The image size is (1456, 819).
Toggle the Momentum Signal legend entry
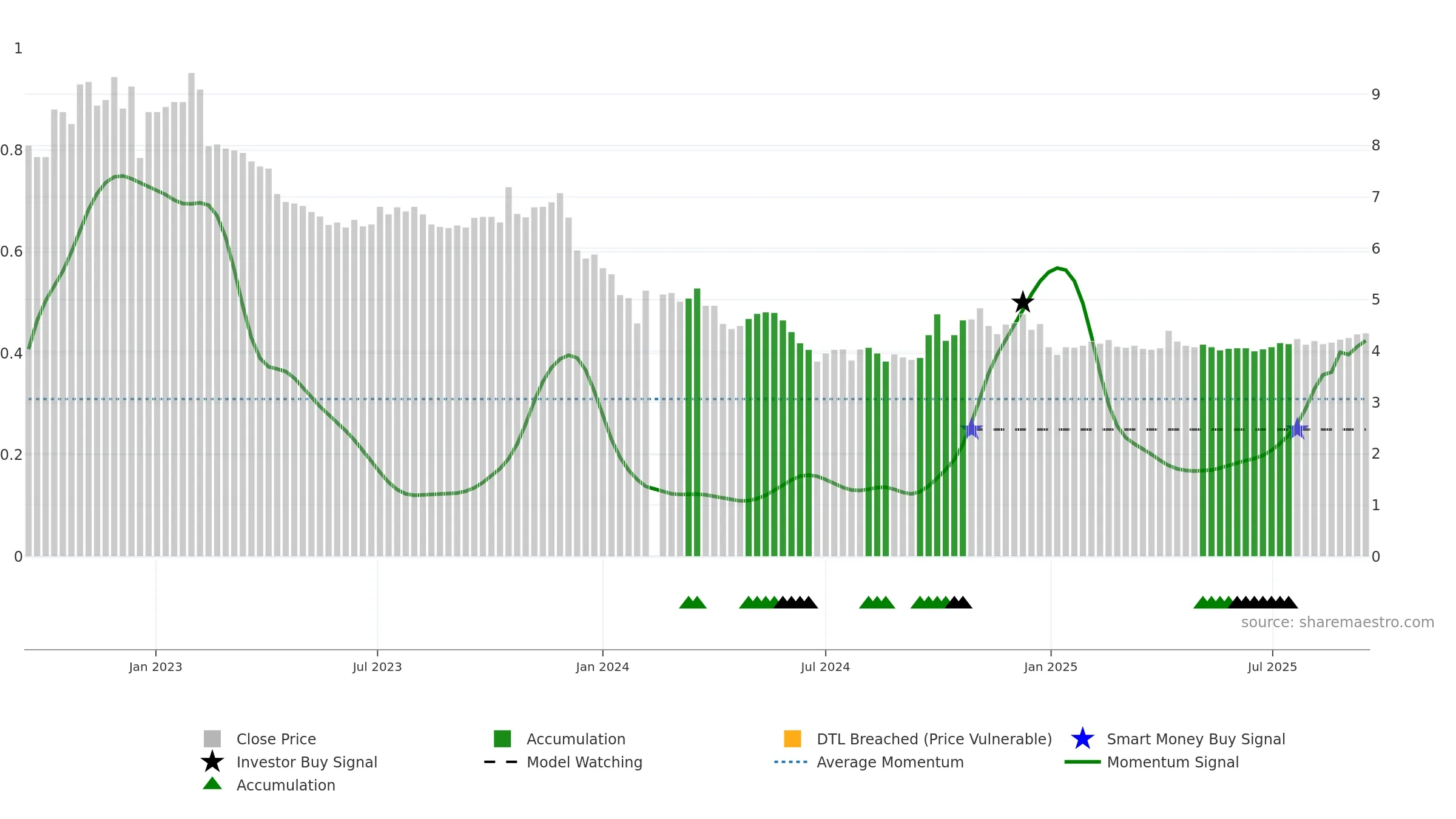point(1151,762)
